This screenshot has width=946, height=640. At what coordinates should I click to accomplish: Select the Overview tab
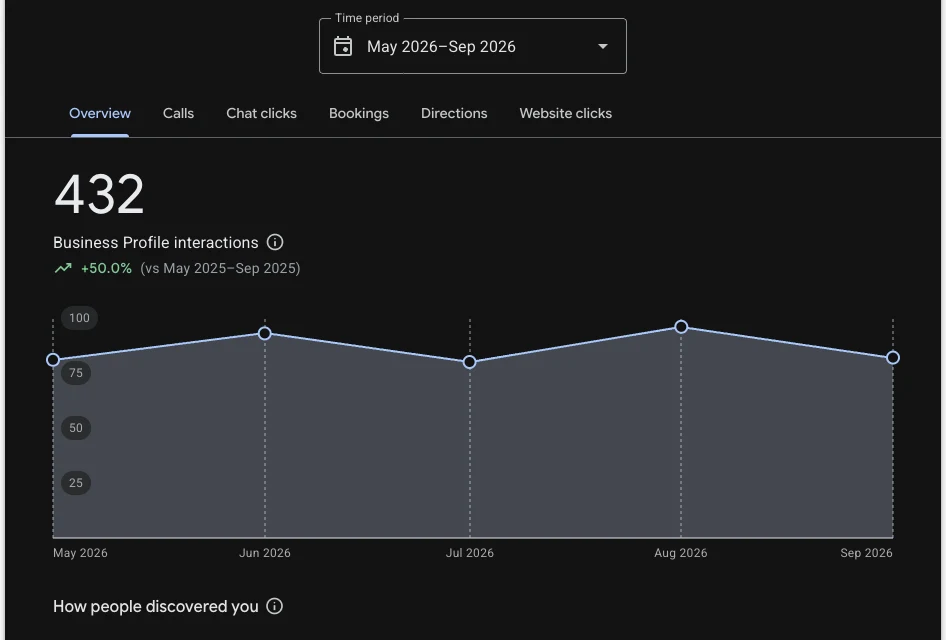(x=100, y=113)
